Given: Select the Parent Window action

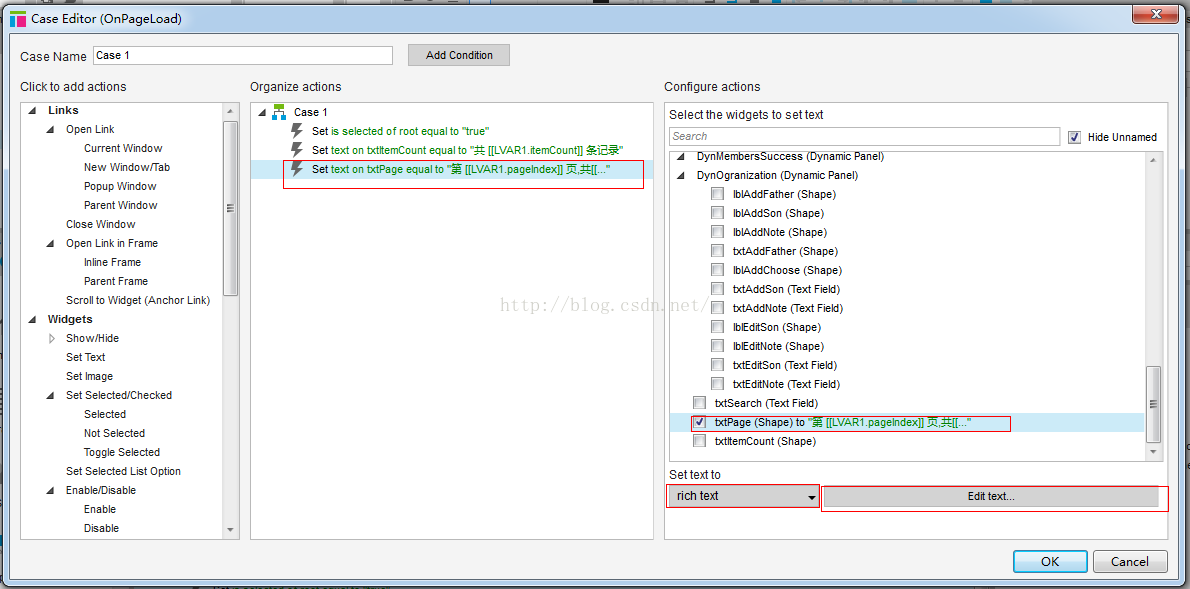Looking at the screenshot, I should click(x=121, y=205).
